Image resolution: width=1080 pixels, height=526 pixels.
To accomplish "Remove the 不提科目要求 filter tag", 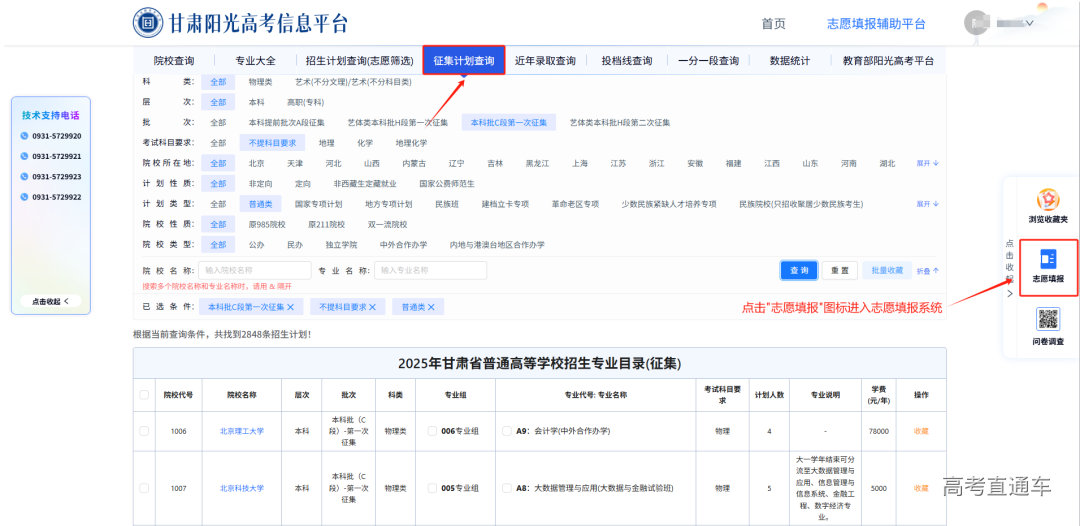I will pos(372,307).
